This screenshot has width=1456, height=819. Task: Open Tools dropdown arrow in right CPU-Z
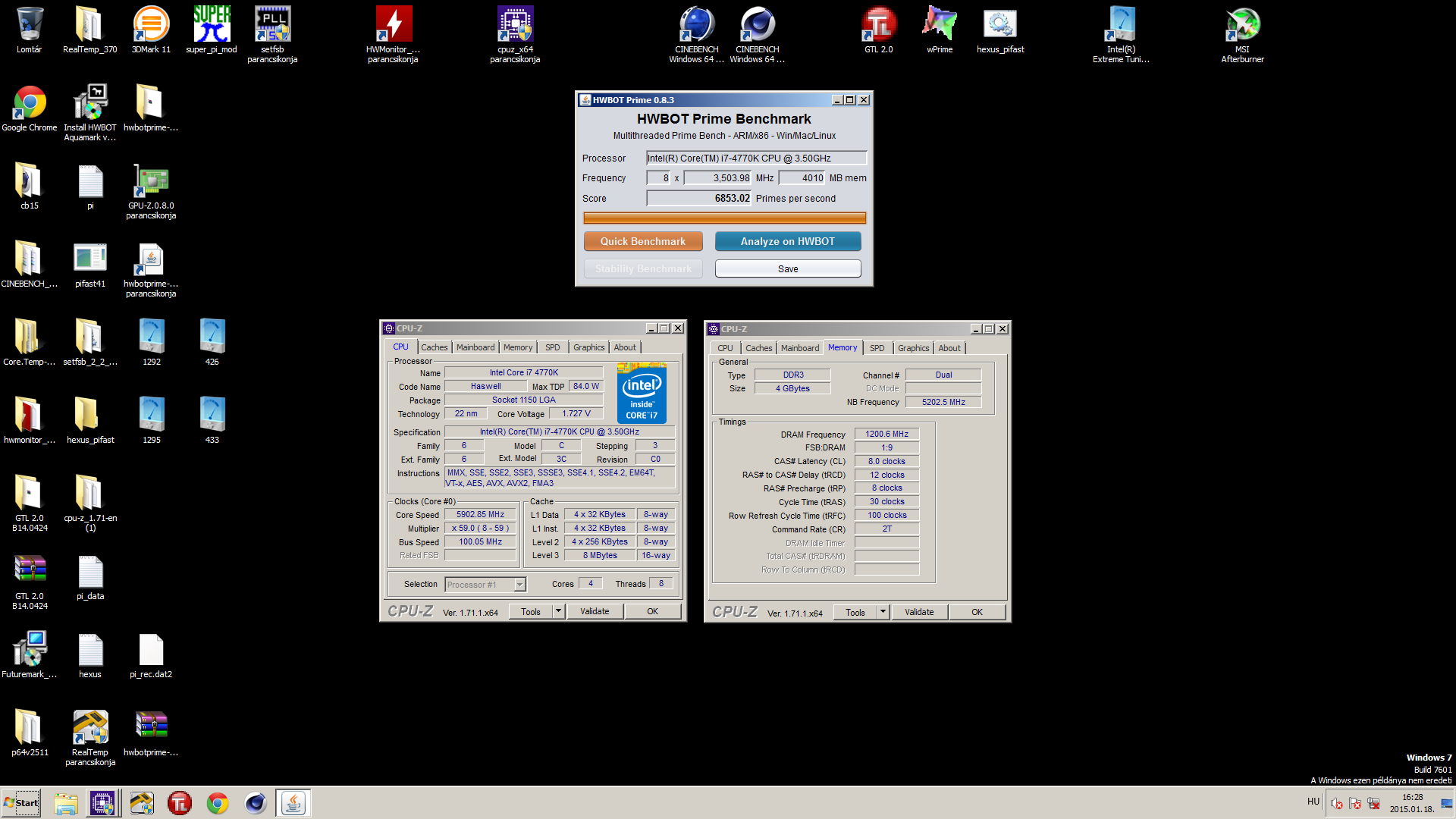(883, 612)
